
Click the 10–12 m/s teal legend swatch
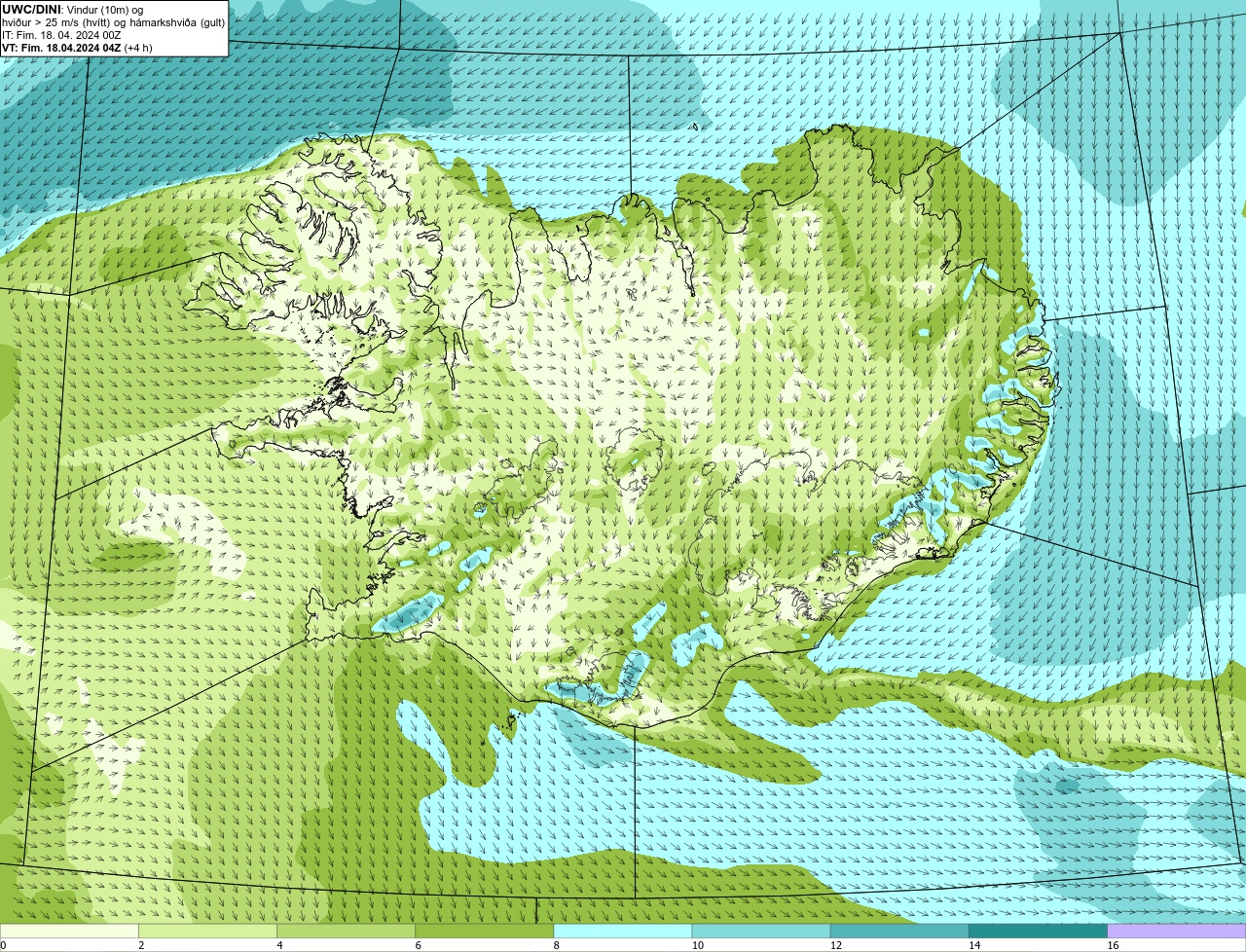pyautogui.click(x=761, y=932)
